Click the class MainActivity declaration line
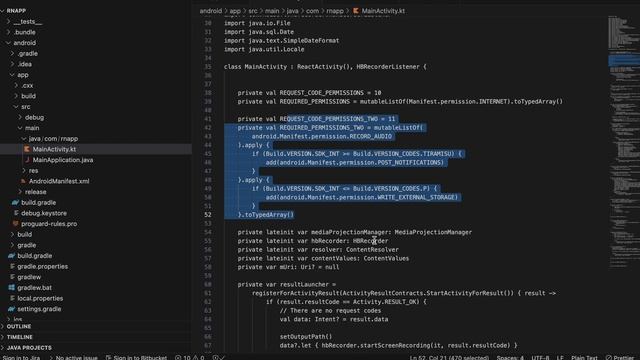The width and height of the screenshot is (640, 360). pos(325,67)
